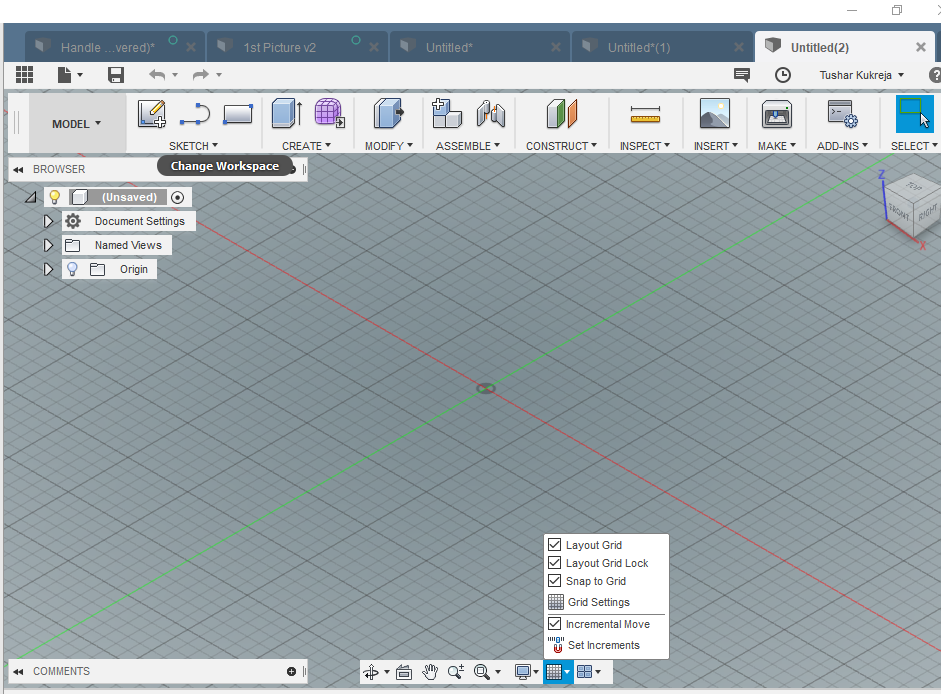Click the Look At camera icon

404,672
